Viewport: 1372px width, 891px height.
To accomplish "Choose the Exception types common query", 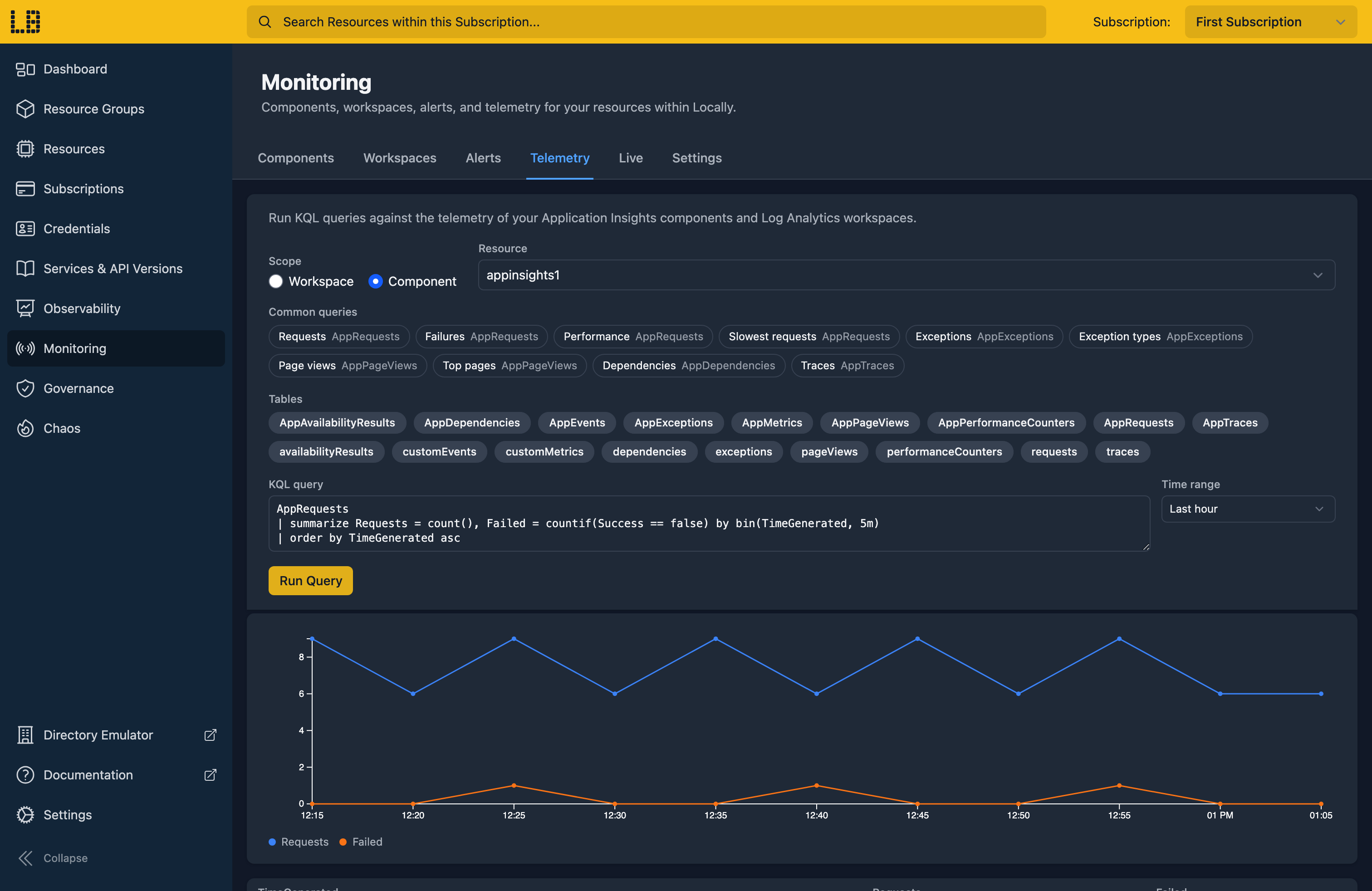I will coord(1161,337).
